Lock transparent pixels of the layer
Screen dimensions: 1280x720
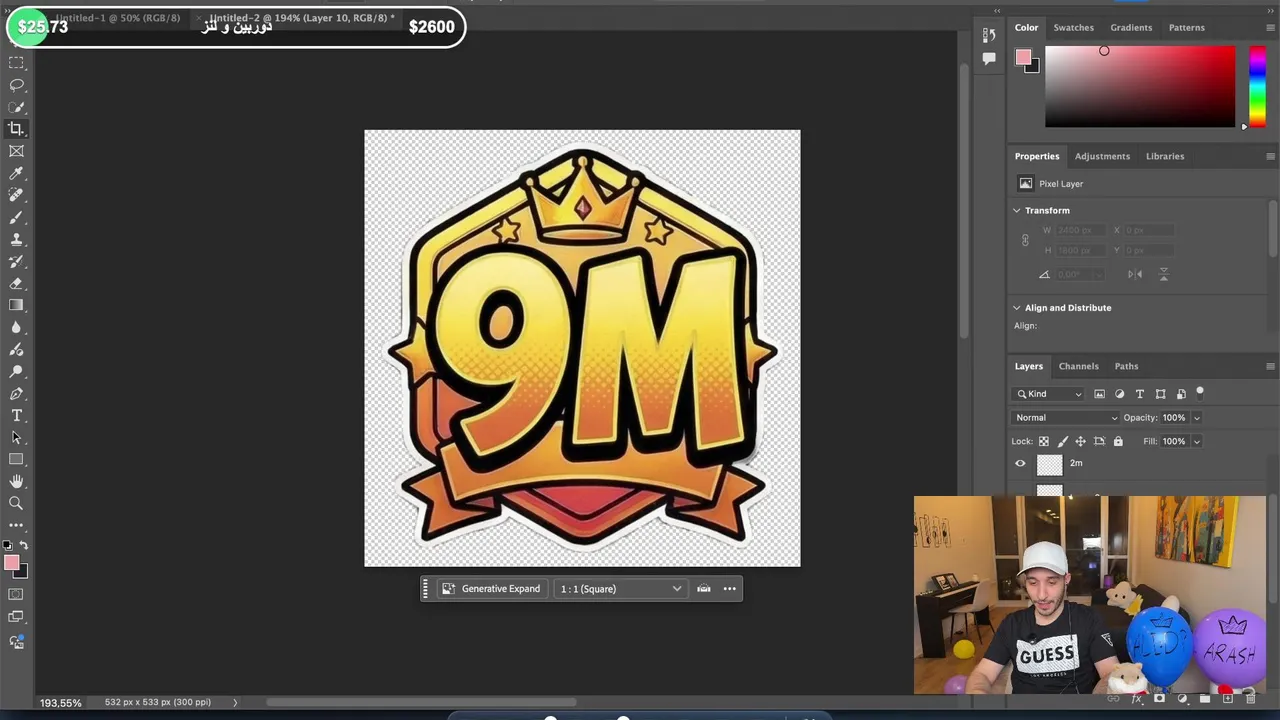1044,441
